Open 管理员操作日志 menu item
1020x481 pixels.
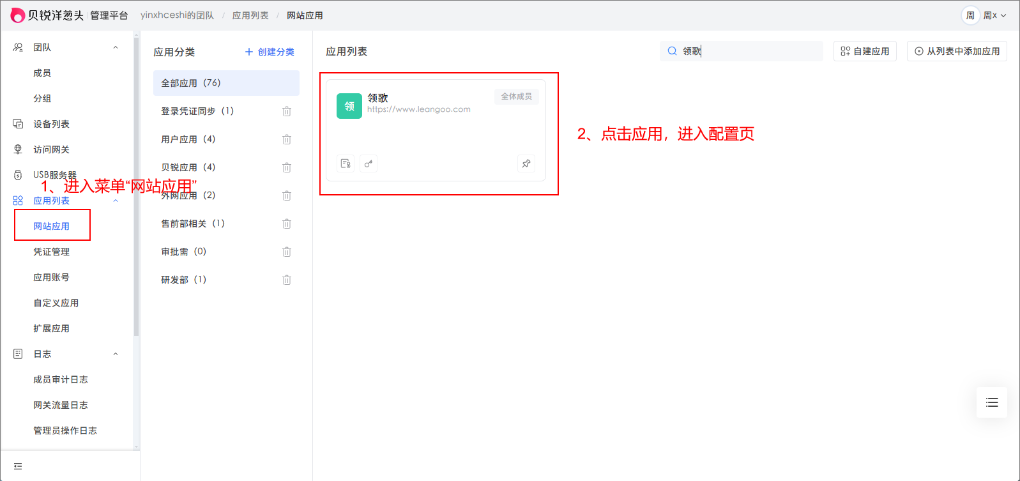coord(65,430)
